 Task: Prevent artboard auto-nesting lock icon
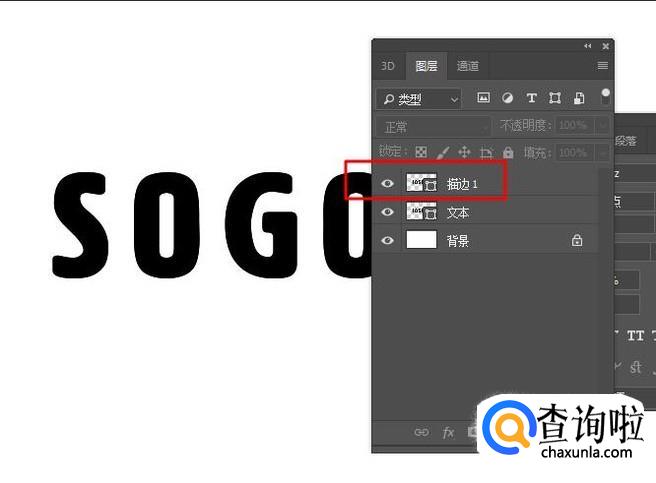[x=486, y=153]
